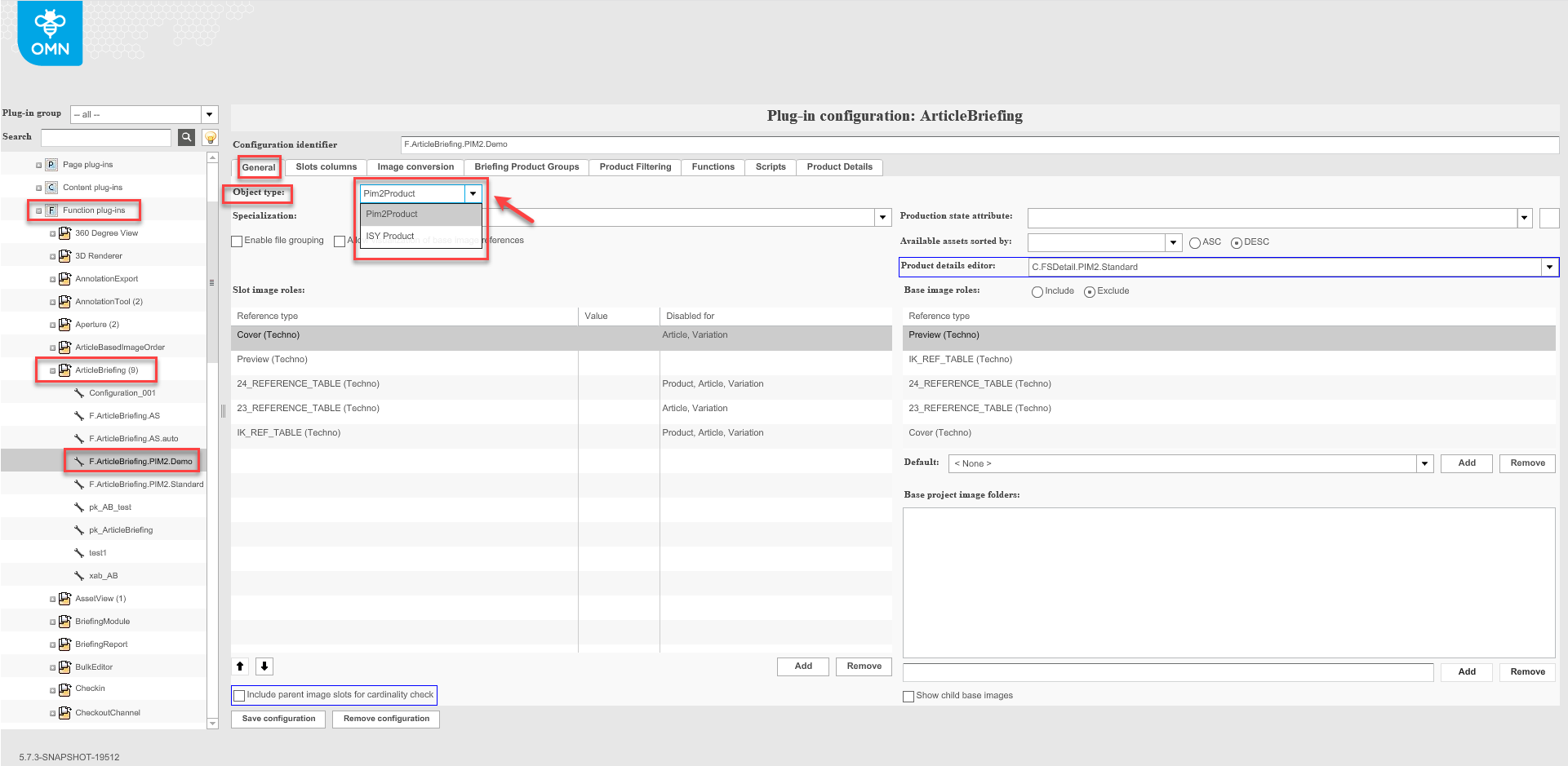Open the Product Filtering tab
Image resolution: width=1568 pixels, height=766 pixels.
635,167
